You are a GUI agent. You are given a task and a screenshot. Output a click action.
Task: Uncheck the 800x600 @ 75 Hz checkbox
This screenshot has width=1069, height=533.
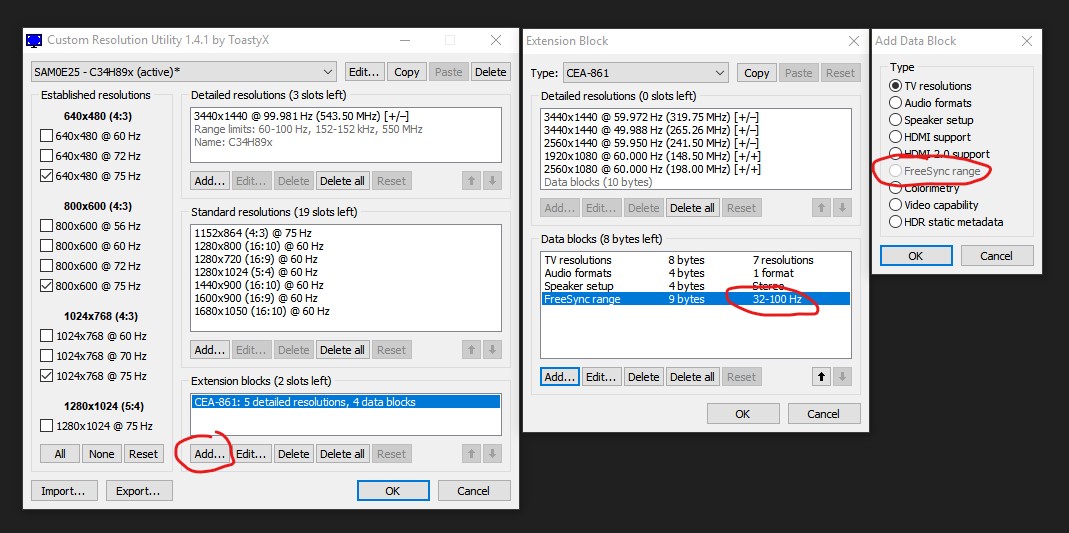[x=46, y=286]
